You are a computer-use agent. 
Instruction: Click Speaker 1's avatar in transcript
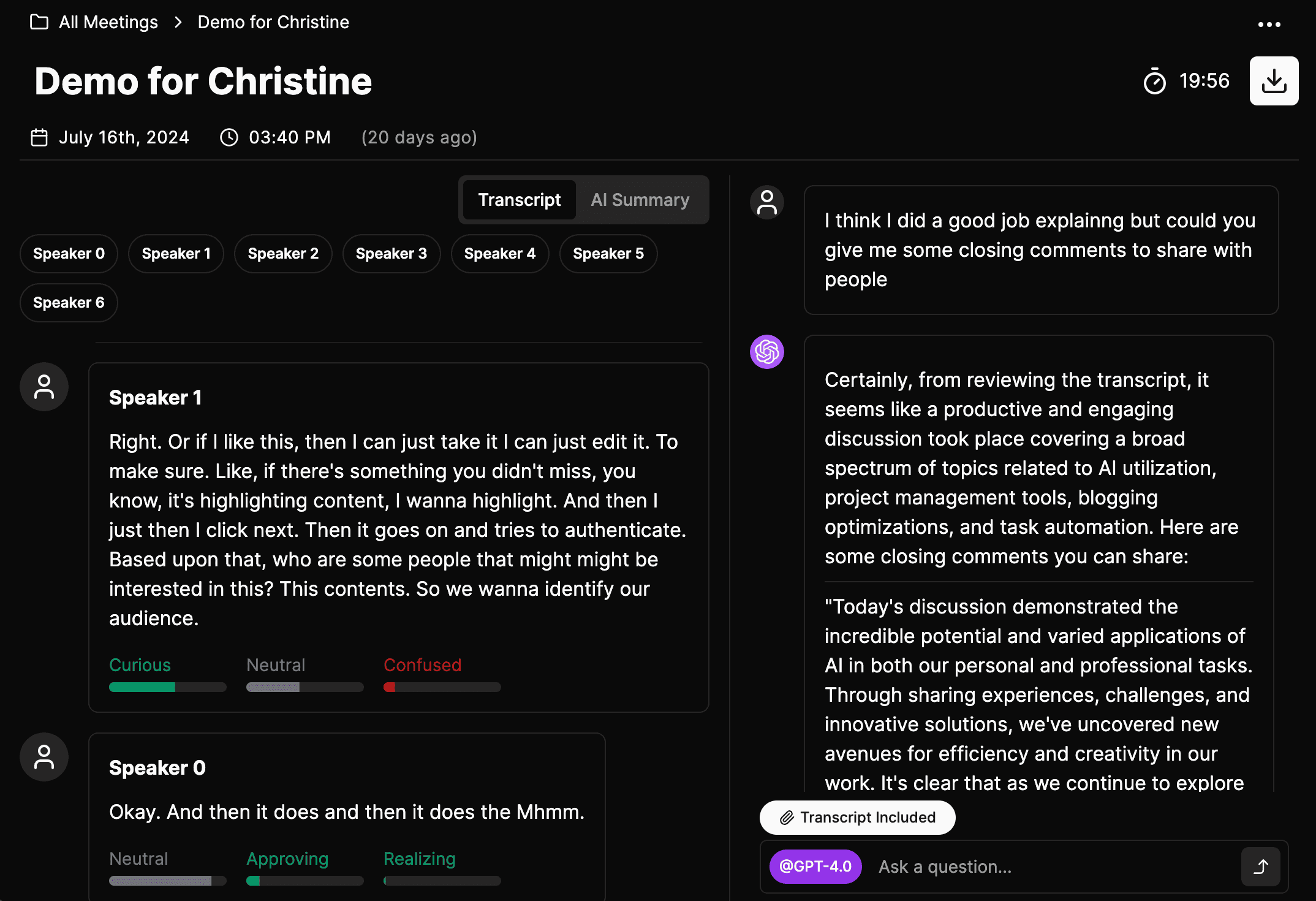[44, 387]
